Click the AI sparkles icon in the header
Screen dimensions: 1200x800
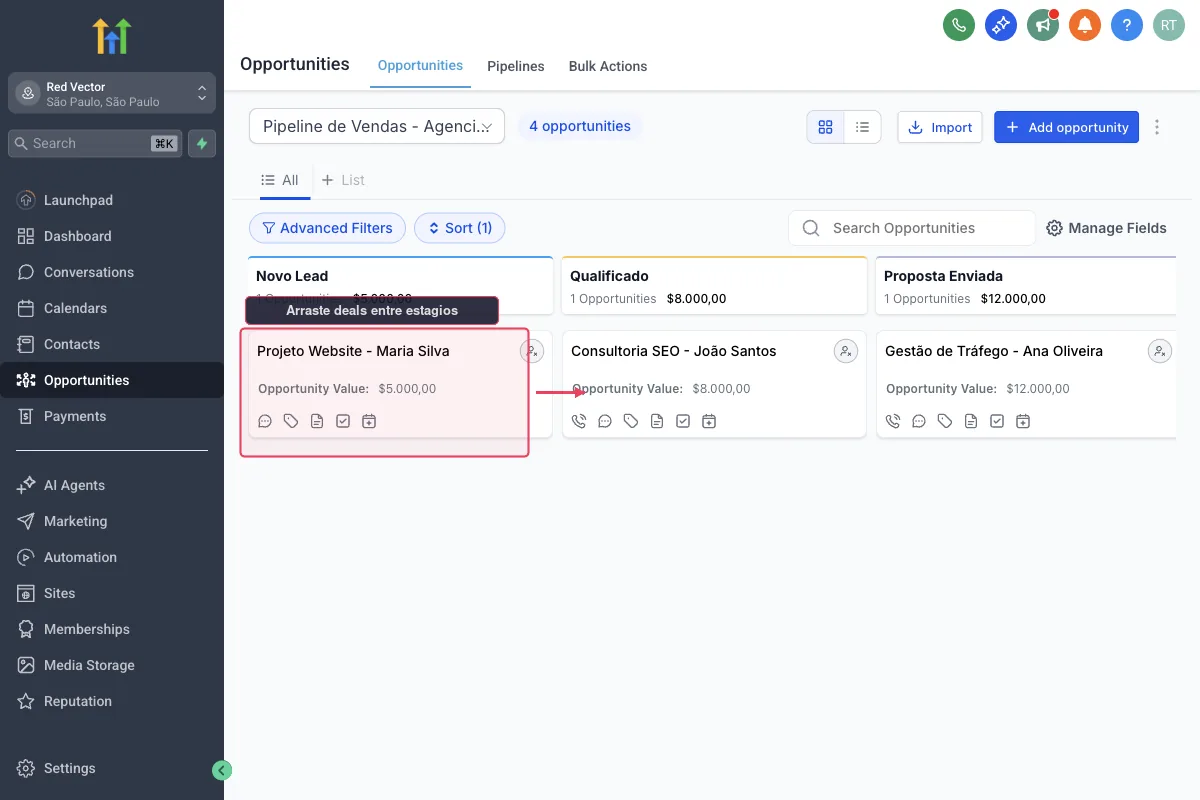point(1001,24)
